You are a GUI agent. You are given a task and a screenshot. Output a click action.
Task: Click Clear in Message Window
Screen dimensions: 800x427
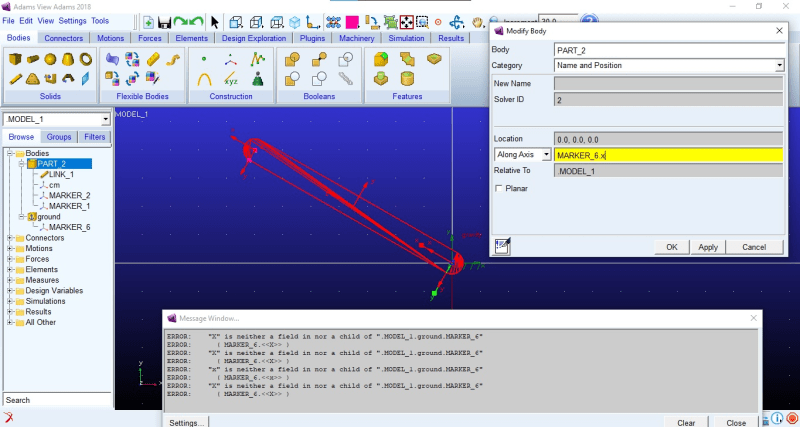coord(686,422)
